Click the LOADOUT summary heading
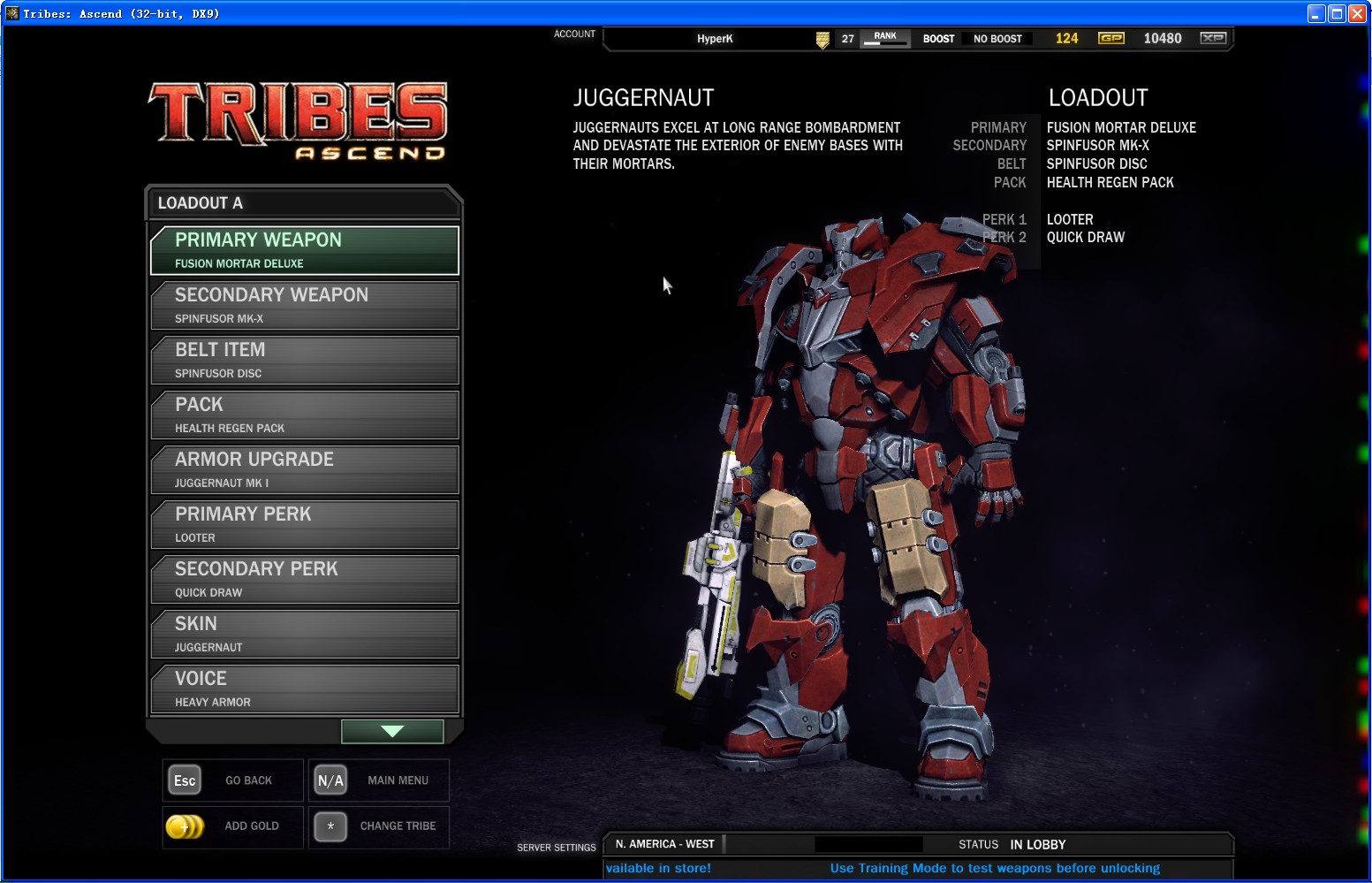The width and height of the screenshot is (1372, 883). point(1098,97)
